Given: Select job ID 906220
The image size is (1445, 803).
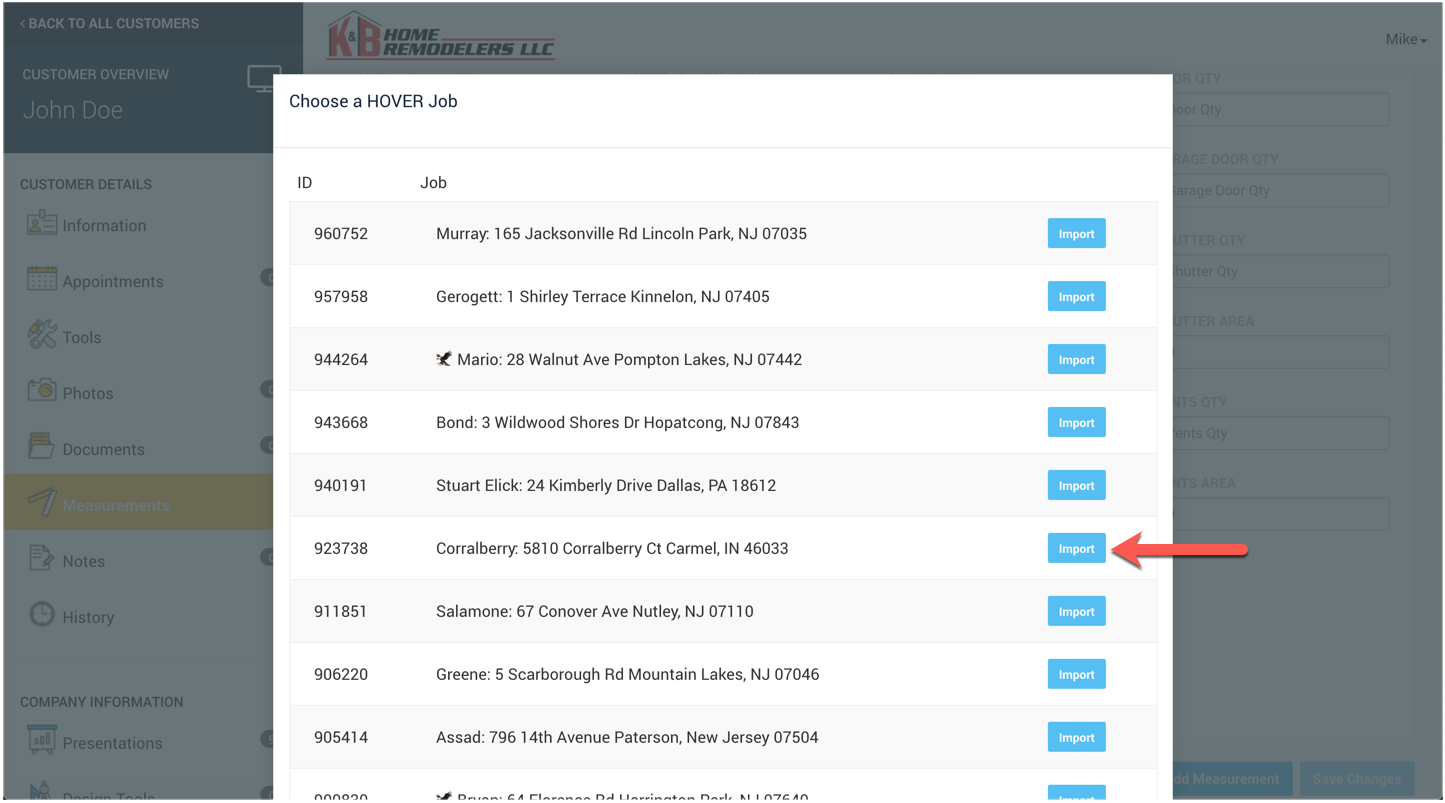Looking at the screenshot, I should point(341,675).
